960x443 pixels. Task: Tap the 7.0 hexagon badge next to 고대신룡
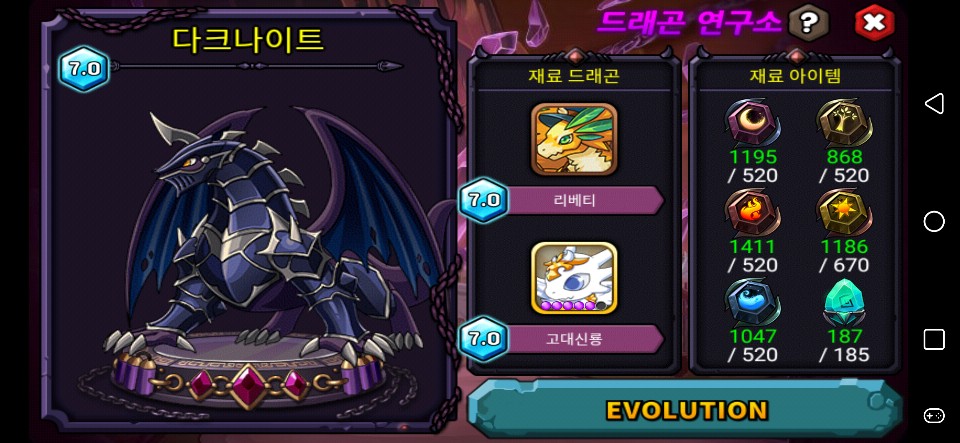click(484, 339)
